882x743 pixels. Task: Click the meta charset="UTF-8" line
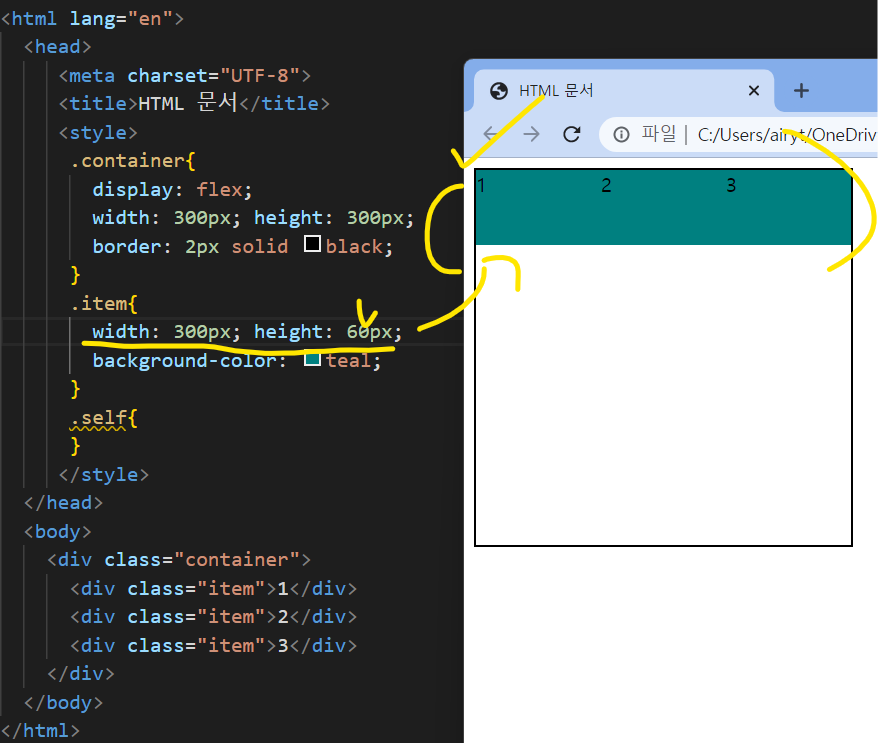tap(185, 75)
